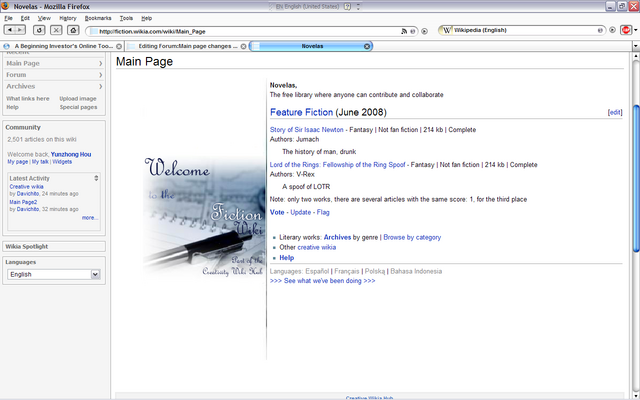Click My page link

18,162
